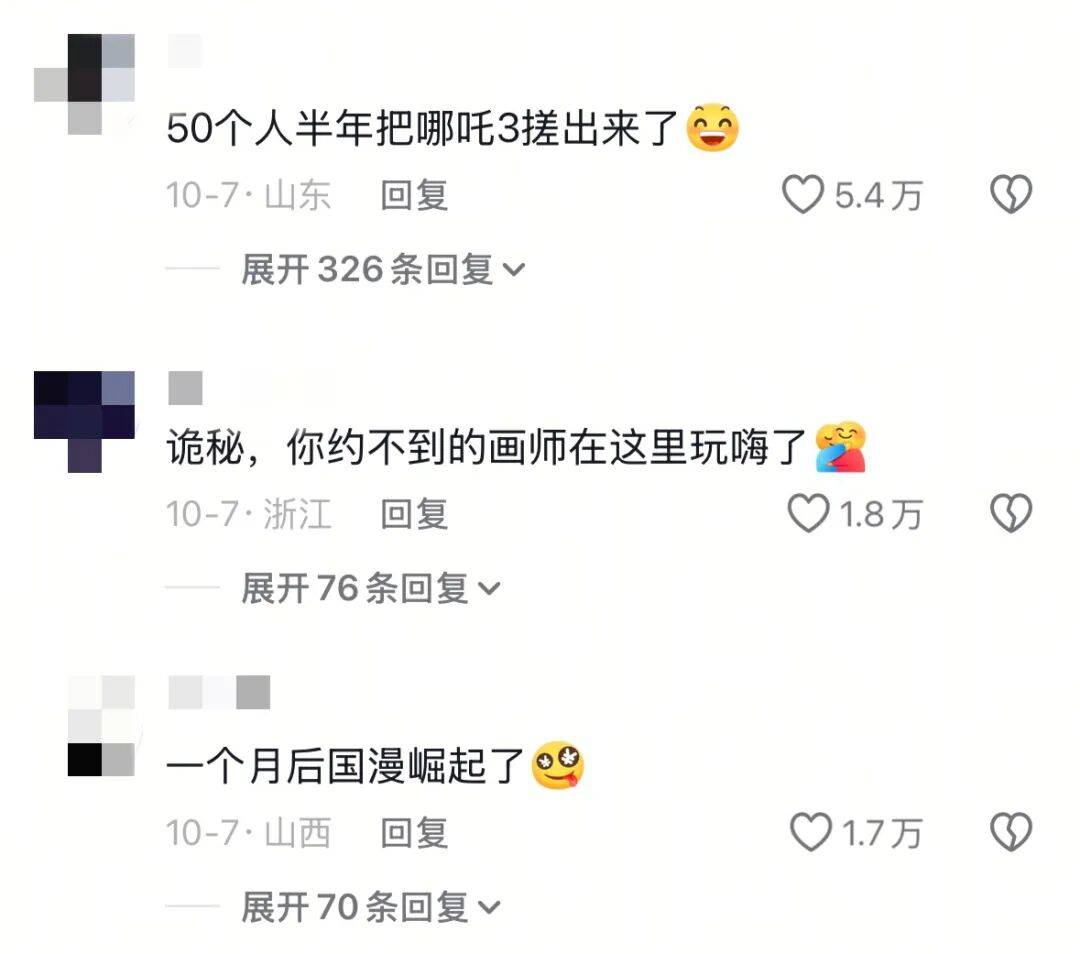Like the 哪吒3 comment with 5.4万 likes
This screenshot has height=954, width=1080.
803,194
